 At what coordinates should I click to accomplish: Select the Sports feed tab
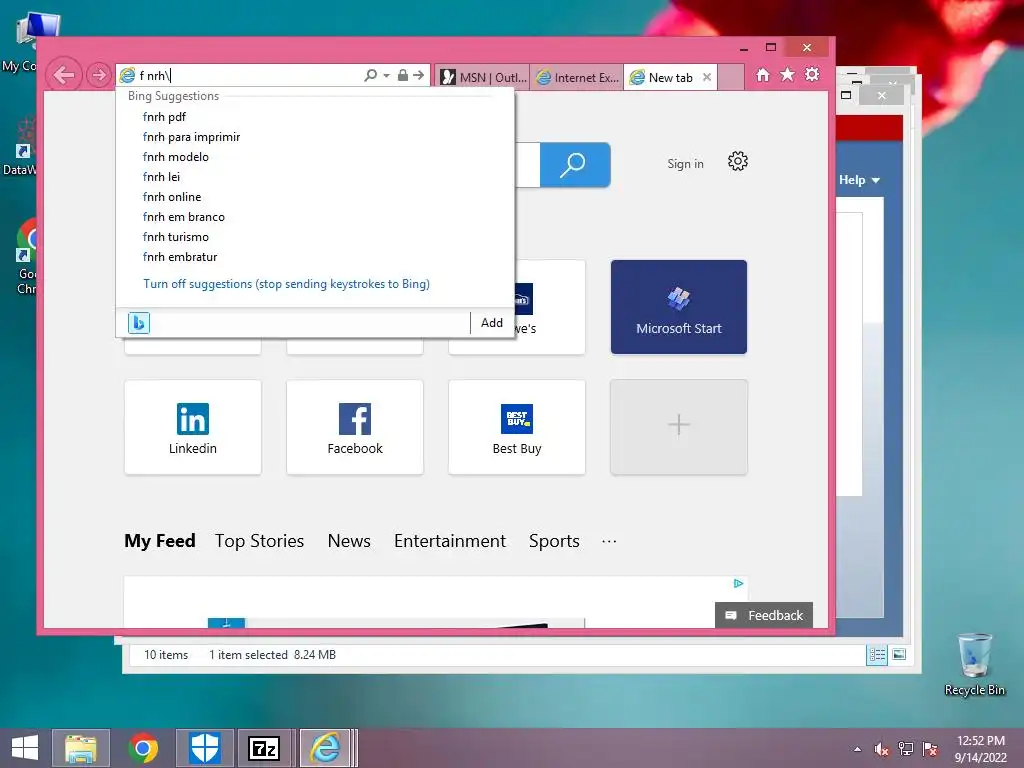coord(554,541)
